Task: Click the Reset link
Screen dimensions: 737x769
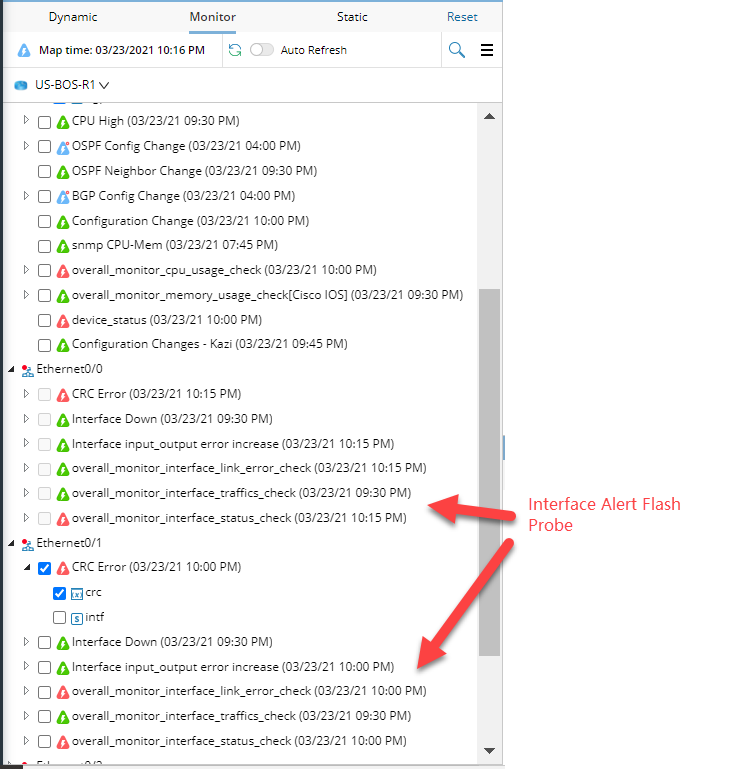Action: pyautogui.click(x=462, y=17)
